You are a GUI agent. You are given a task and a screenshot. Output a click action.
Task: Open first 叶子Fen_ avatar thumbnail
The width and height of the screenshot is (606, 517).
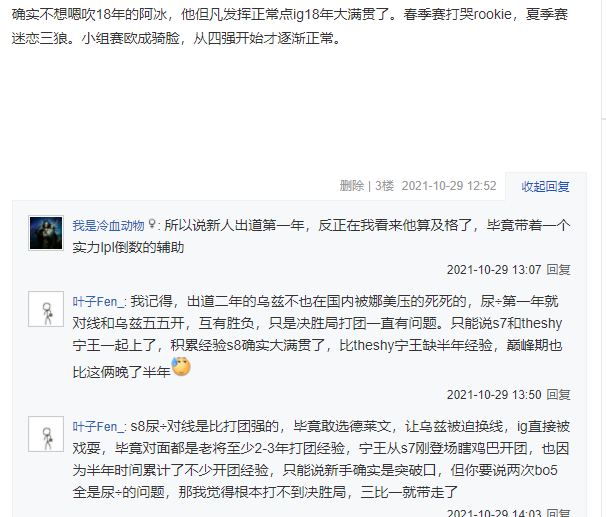coord(46,309)
